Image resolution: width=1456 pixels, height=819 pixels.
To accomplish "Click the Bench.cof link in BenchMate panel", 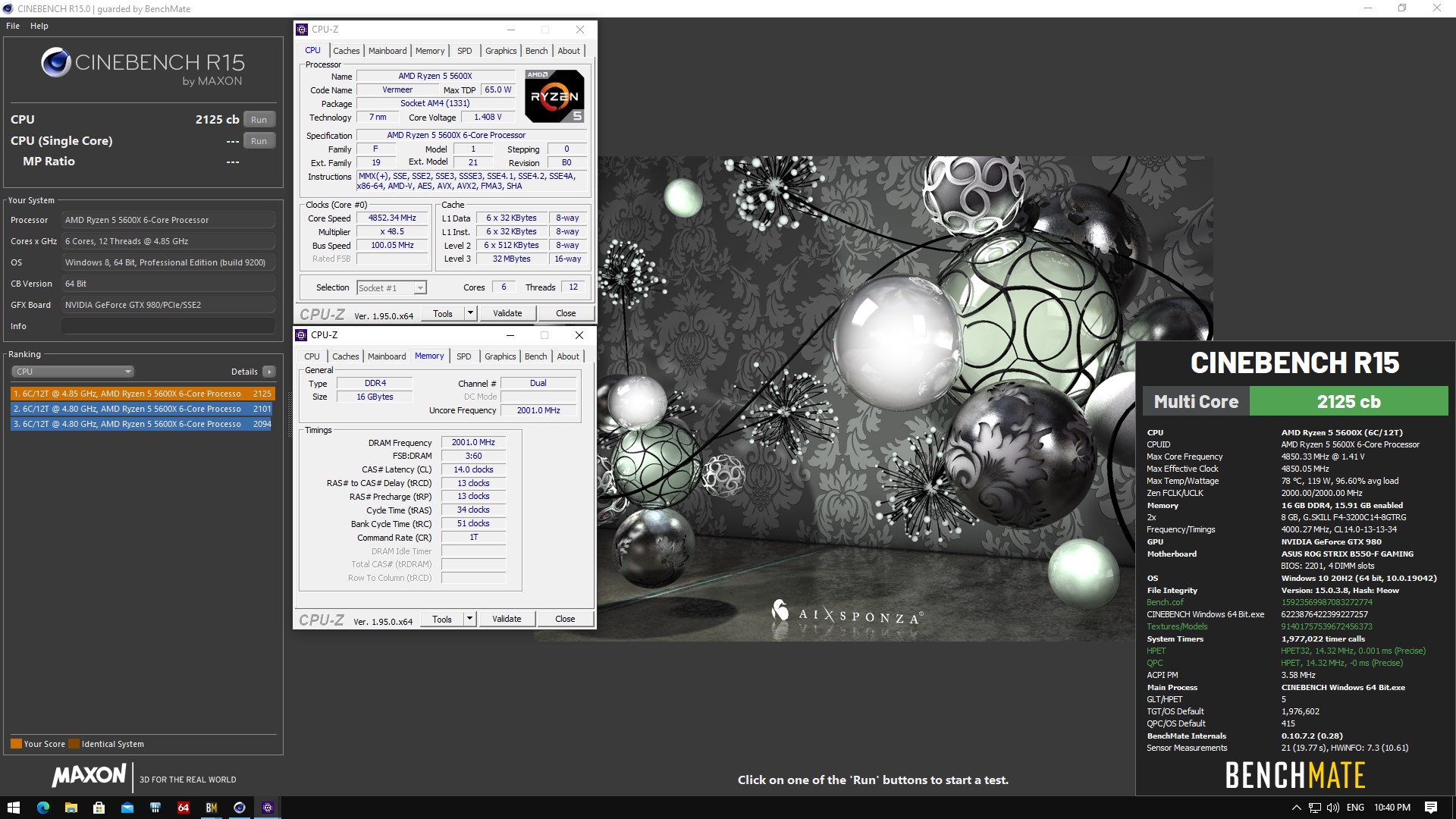I will (1165, 602).
